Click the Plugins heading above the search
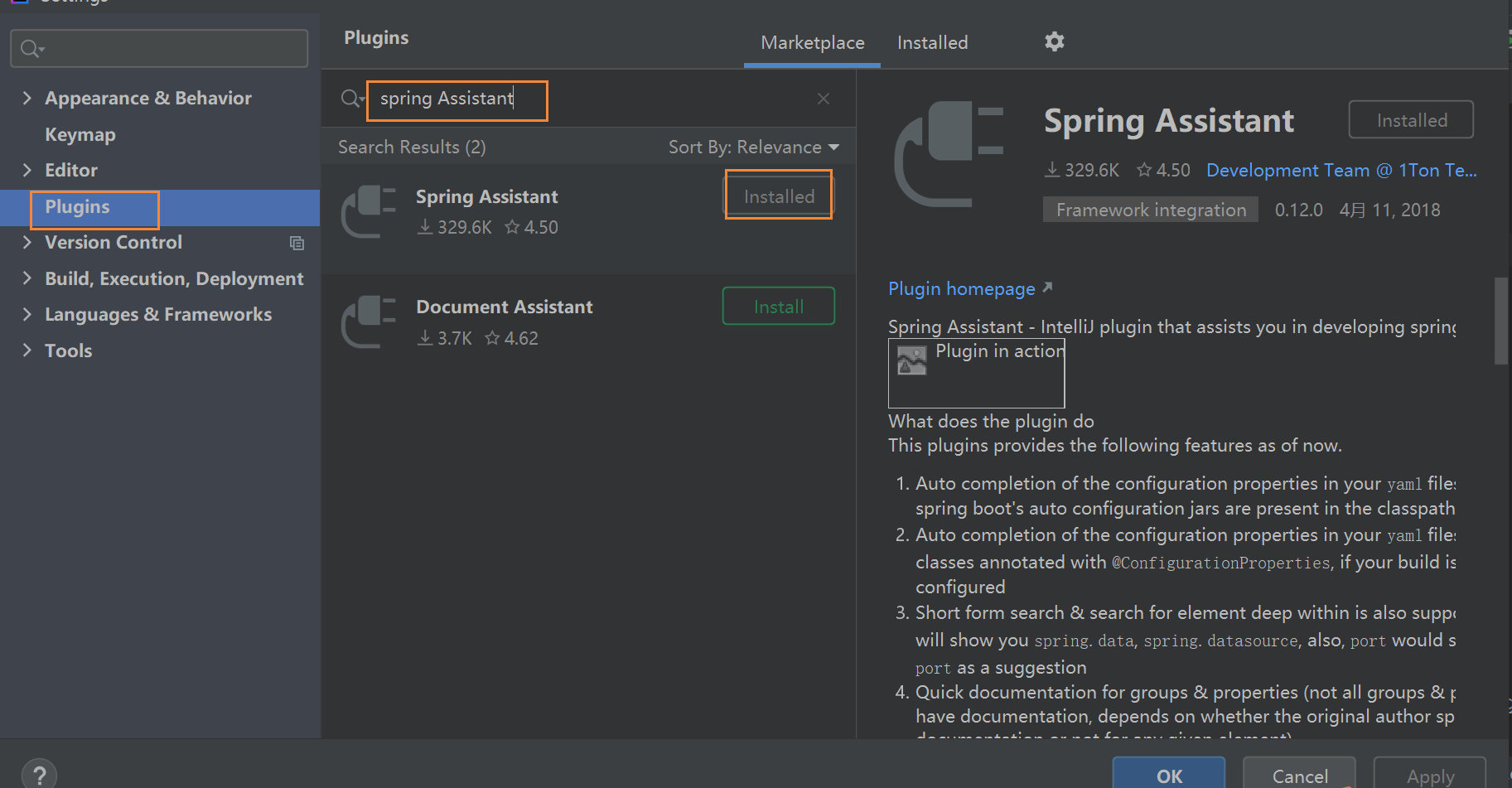 coord(376,37)
